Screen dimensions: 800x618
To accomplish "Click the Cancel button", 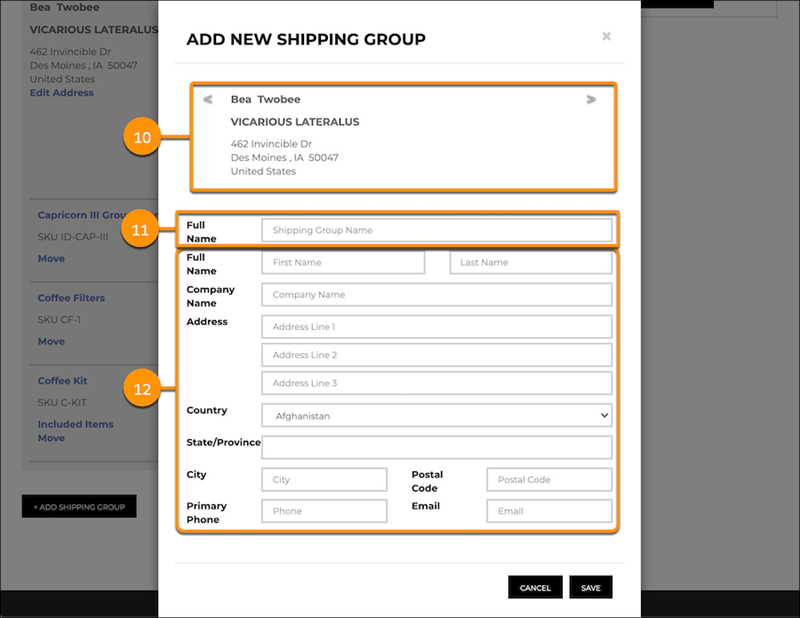I will [535, 588].
